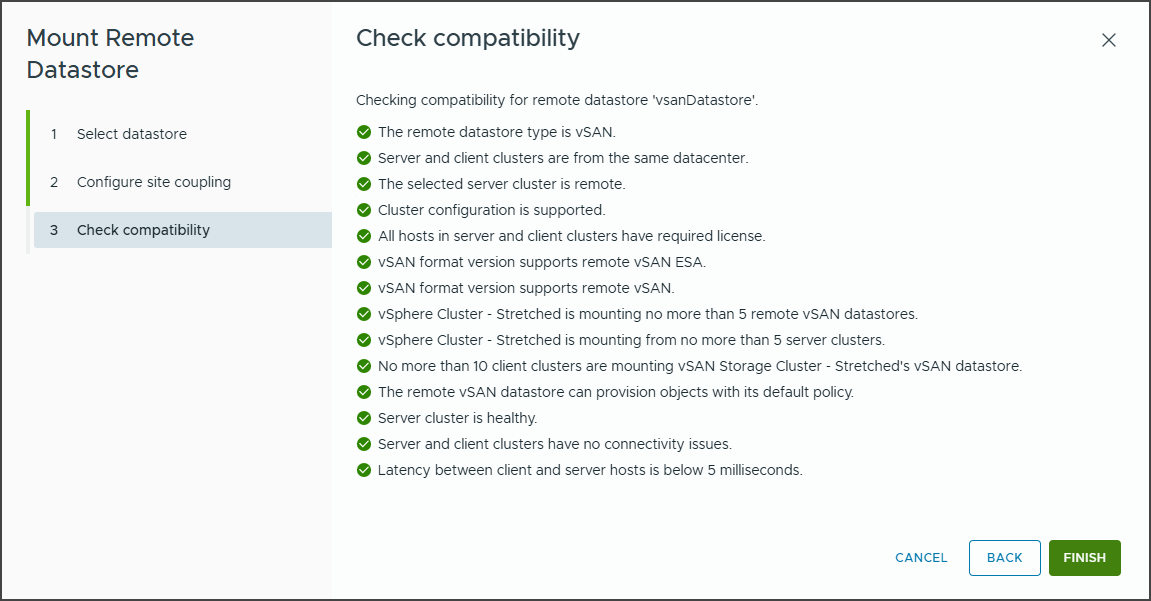The width and height of the screenshot is (1151, 601).
Task: Close the Mount Remote Datastore wizard
Action: [x=1109, y=40]
